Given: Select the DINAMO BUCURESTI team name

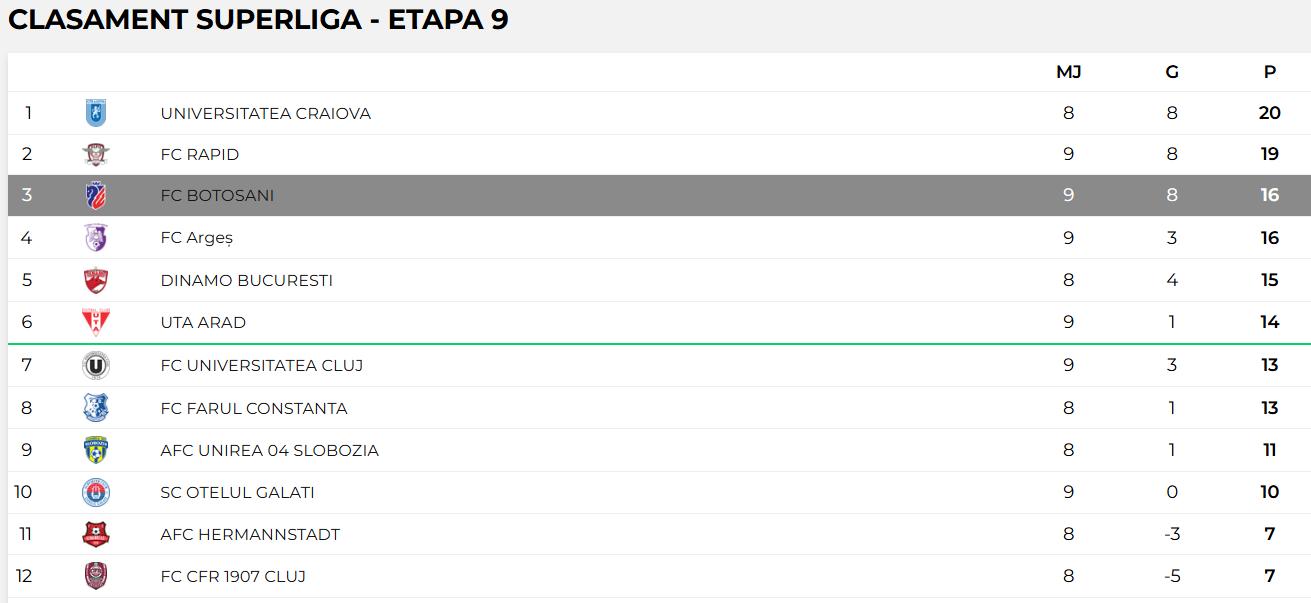Looking at the screenshot, I should coord(246,281).
